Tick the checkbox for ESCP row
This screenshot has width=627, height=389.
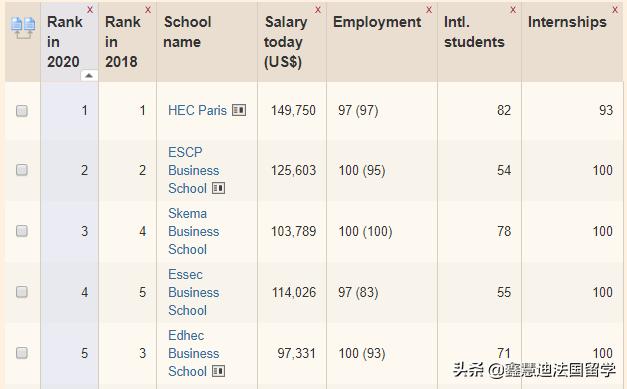22,170
